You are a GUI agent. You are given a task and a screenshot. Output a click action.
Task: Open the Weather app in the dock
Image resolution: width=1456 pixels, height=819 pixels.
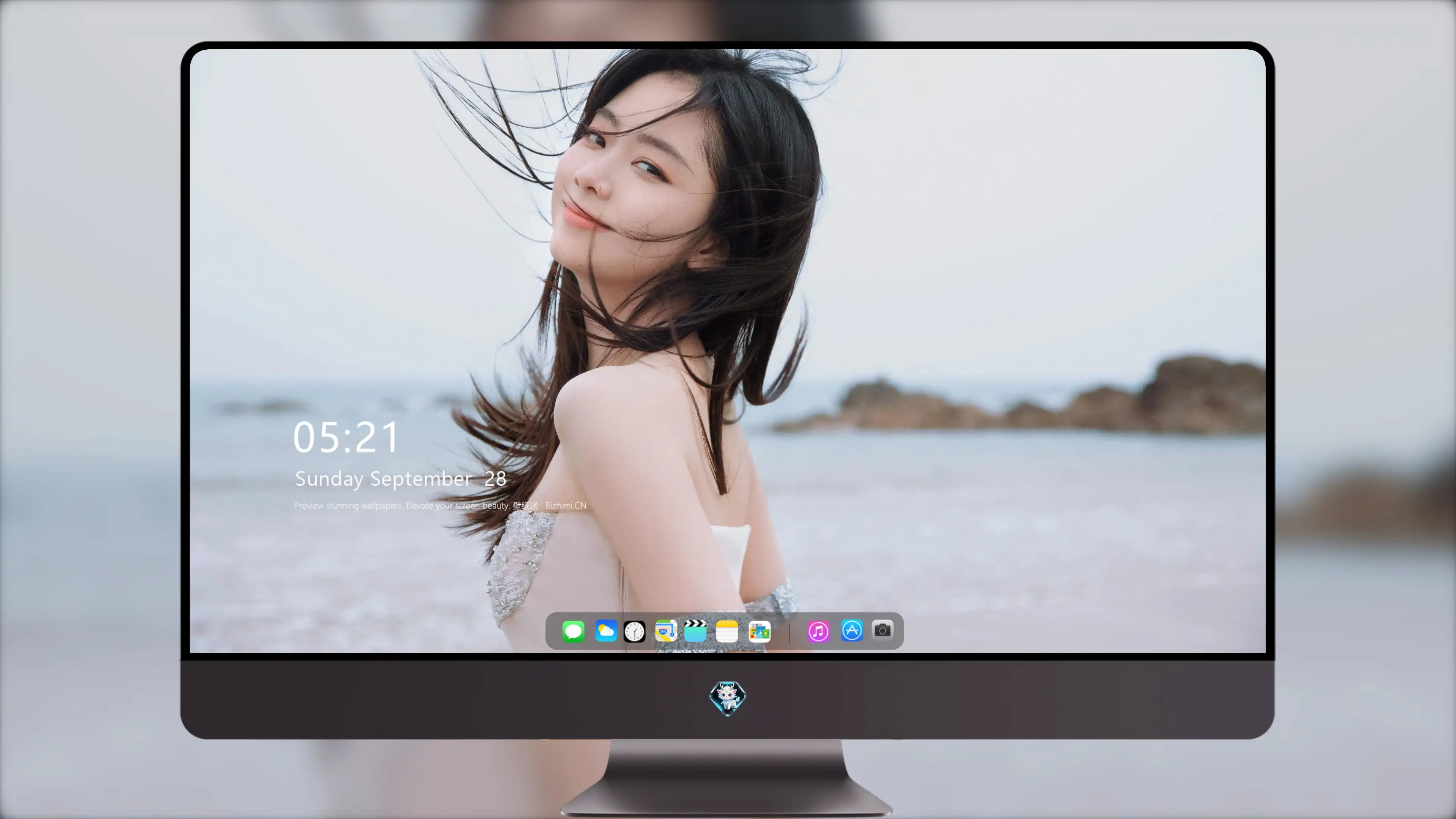tap(606, 631)
